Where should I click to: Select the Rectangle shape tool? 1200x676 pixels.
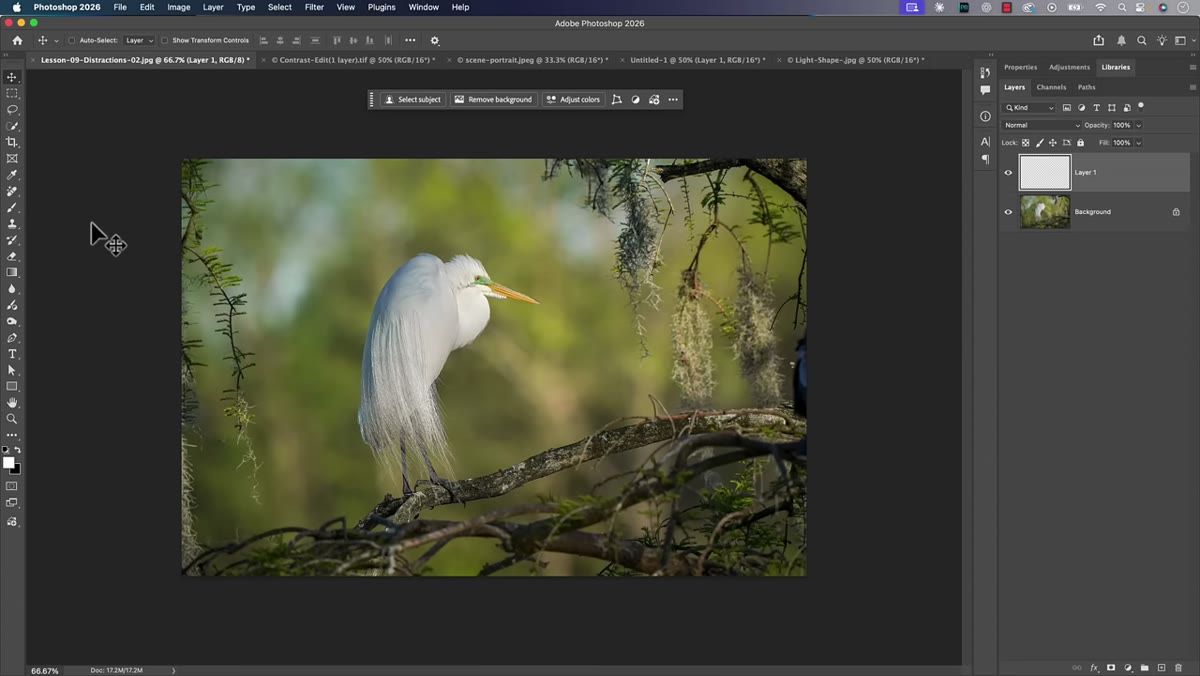[x=12, y=386]
